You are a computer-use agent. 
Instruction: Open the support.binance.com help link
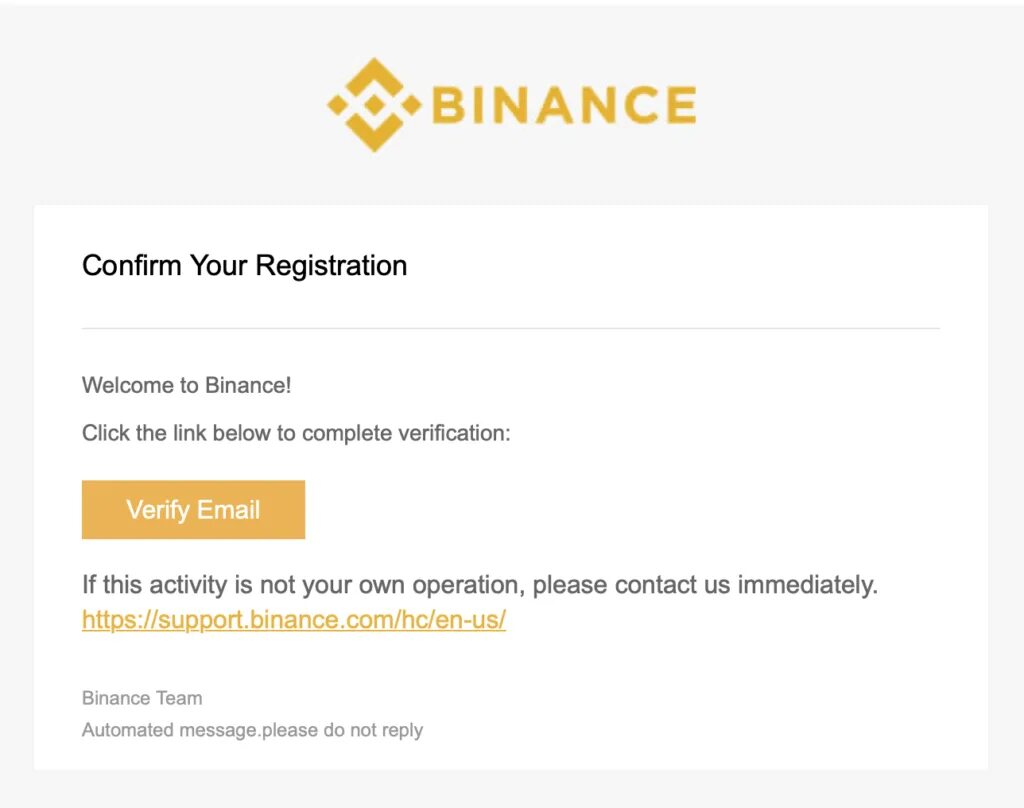pyautogui.click(x=293, y=620)
